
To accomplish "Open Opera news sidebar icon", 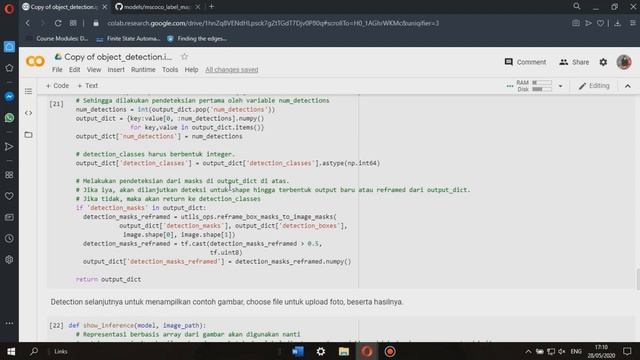I will coord(9,217).
